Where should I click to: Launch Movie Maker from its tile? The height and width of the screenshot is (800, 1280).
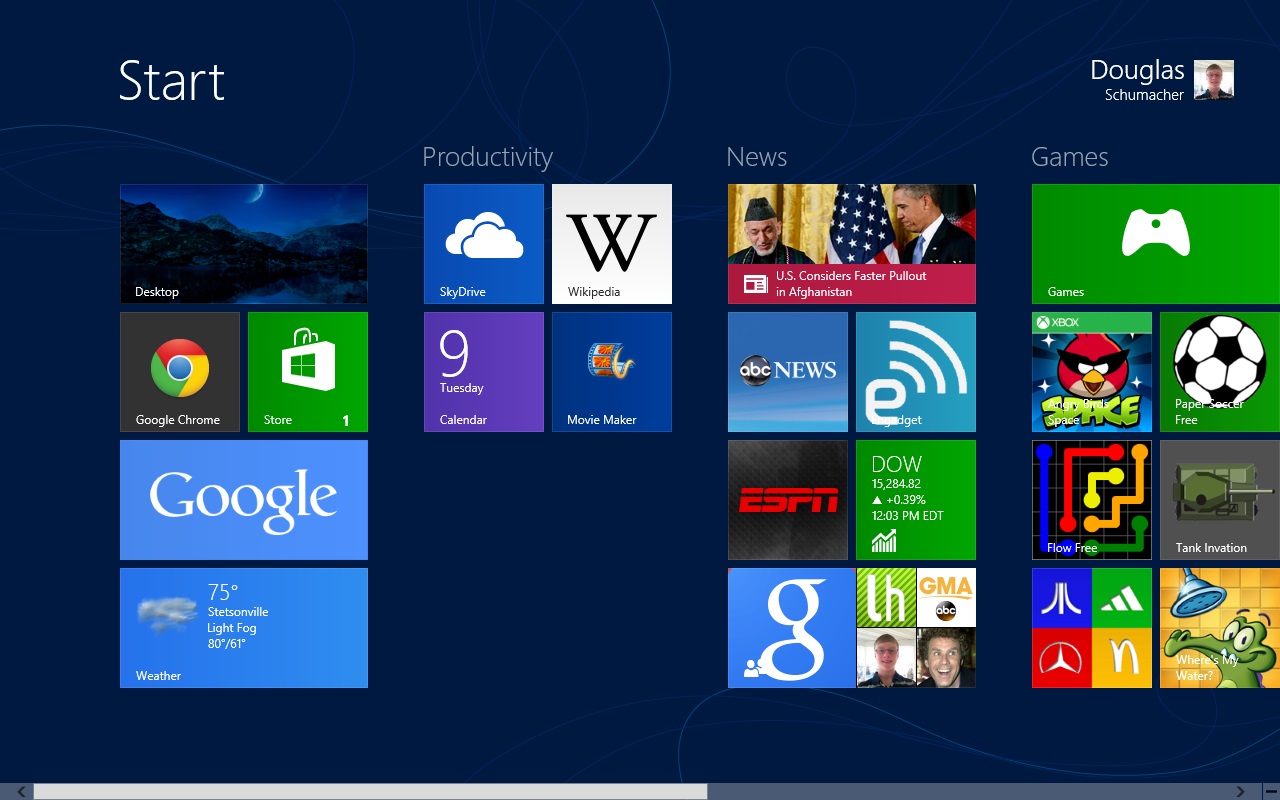point(612,372)
